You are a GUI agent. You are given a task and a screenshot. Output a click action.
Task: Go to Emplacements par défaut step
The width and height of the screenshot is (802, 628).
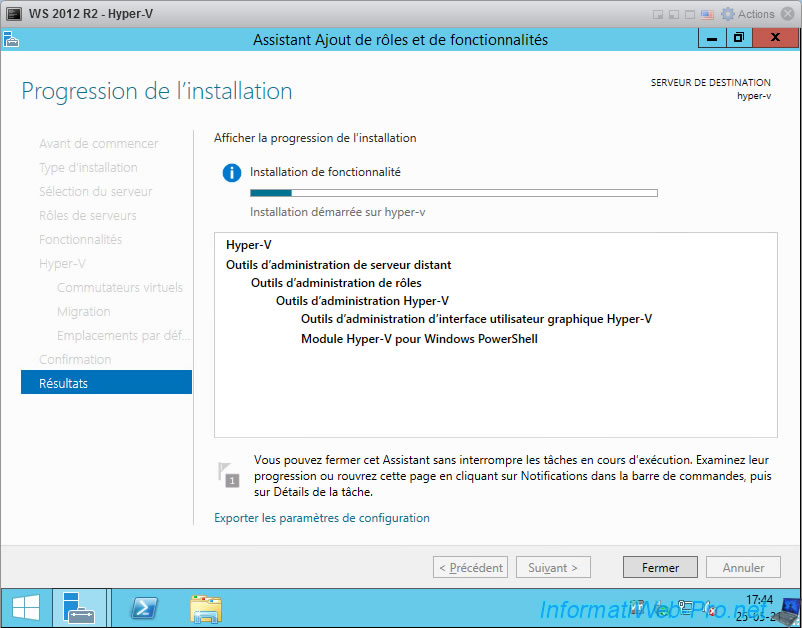(x=123, y=335)
